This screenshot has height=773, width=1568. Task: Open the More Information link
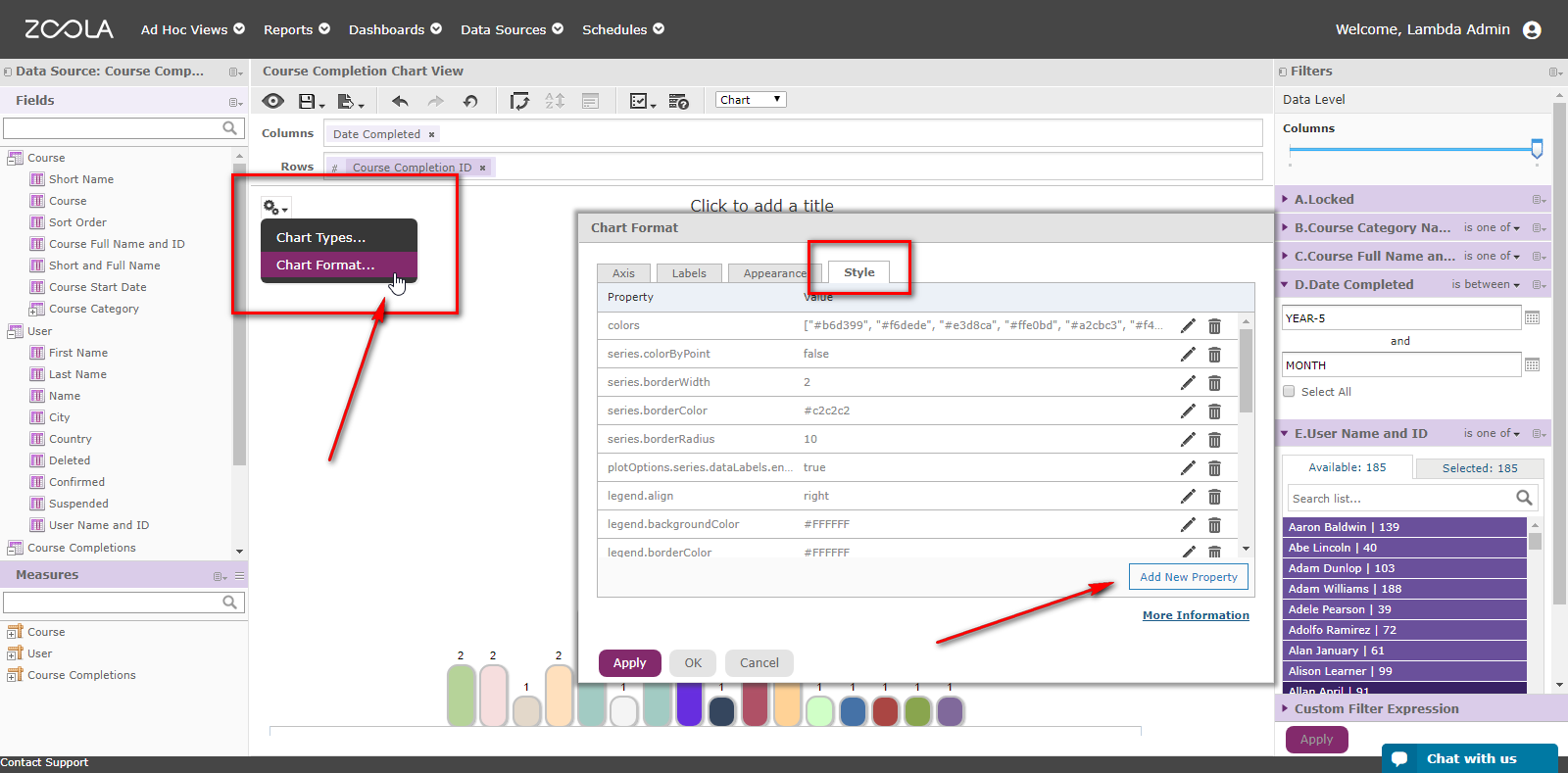point(1196,615)
